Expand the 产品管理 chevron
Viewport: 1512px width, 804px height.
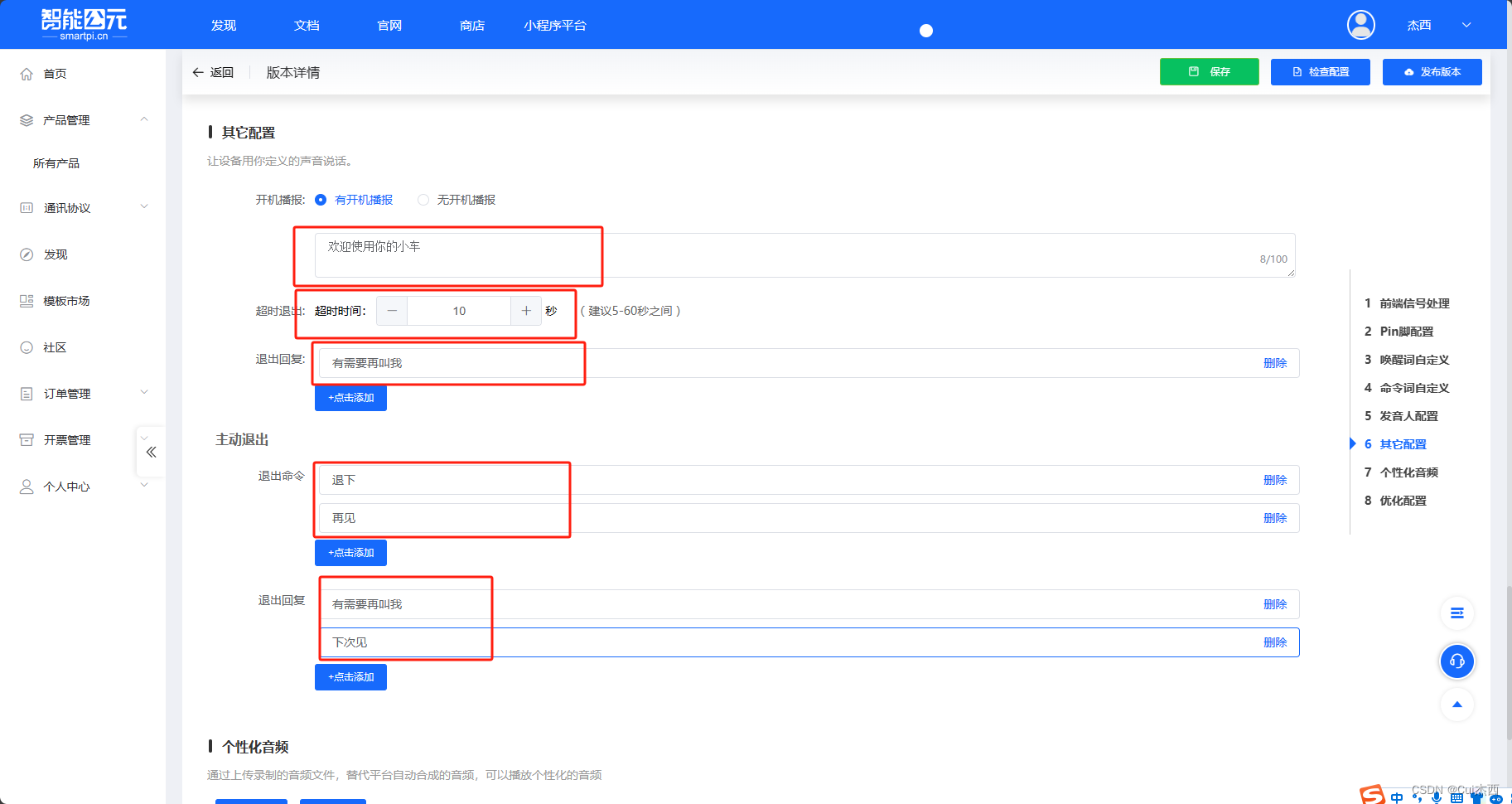(x=144, y=119)
